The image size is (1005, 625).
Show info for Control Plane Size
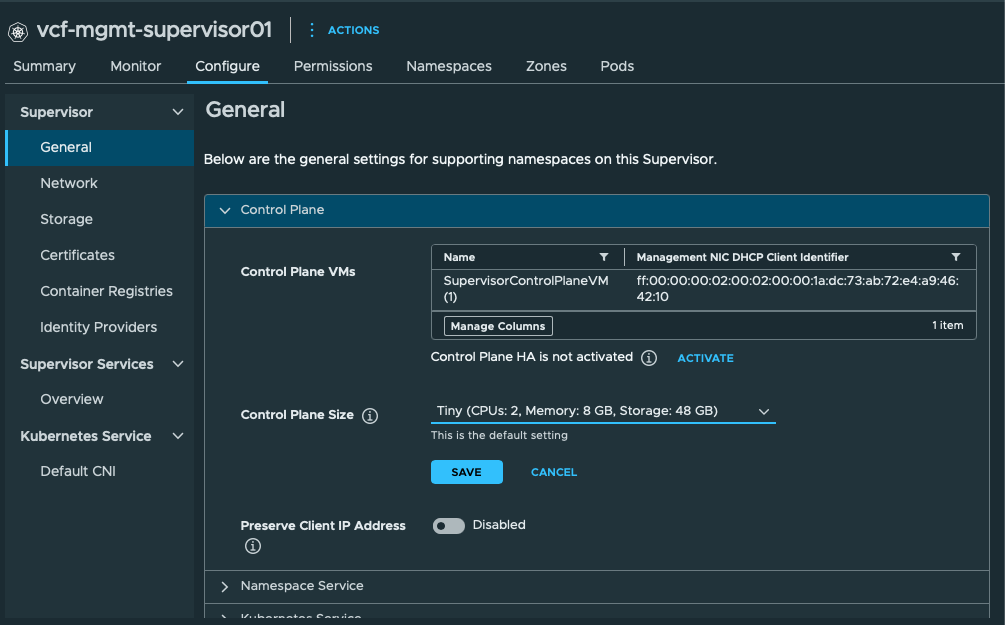tap(370, 416)
